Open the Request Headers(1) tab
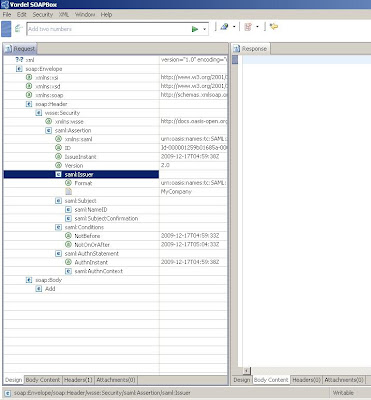This screenshot has width=371, height=400. point(78,380)
